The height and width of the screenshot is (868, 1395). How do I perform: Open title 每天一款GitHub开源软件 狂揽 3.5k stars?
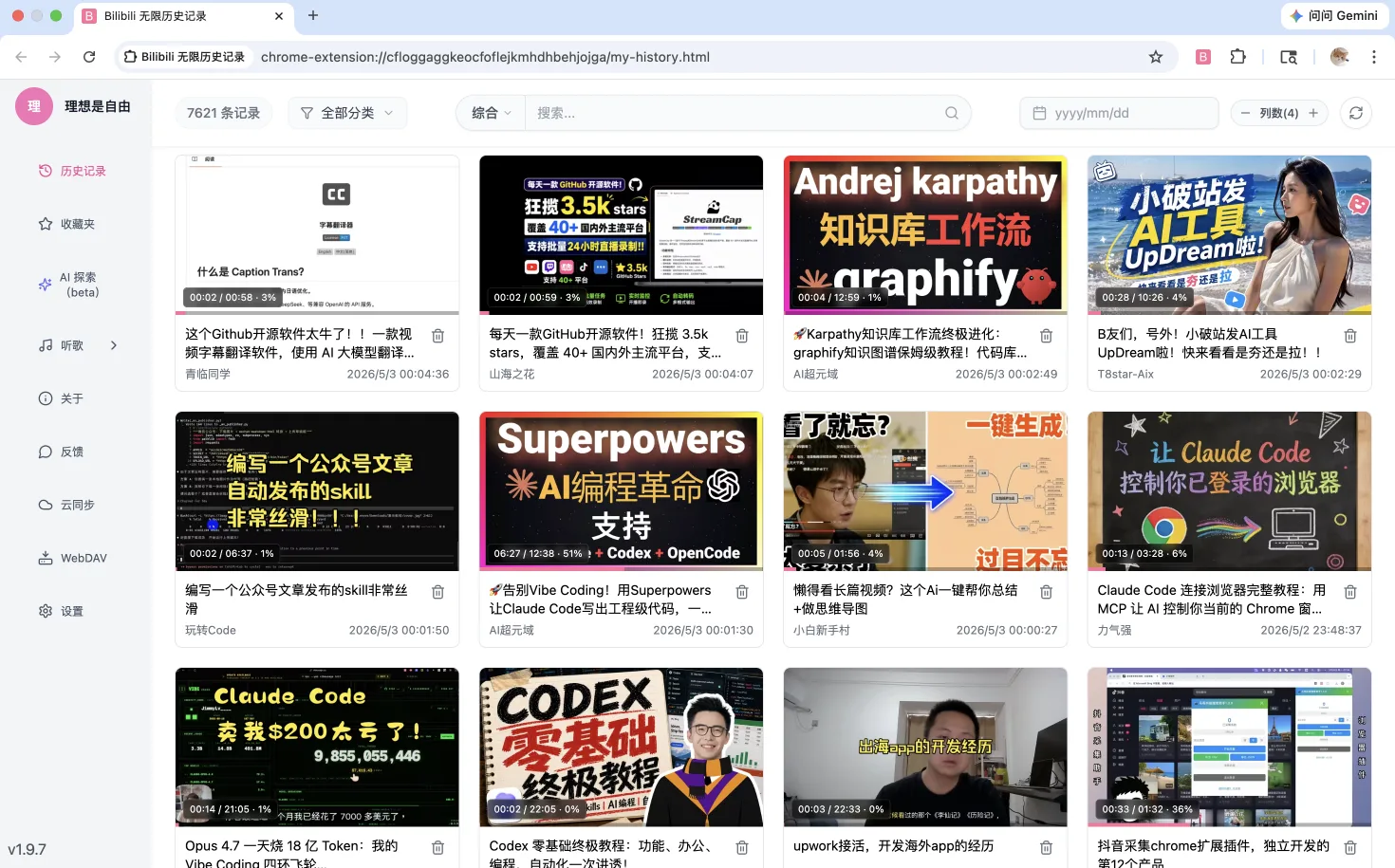point(605,343)
